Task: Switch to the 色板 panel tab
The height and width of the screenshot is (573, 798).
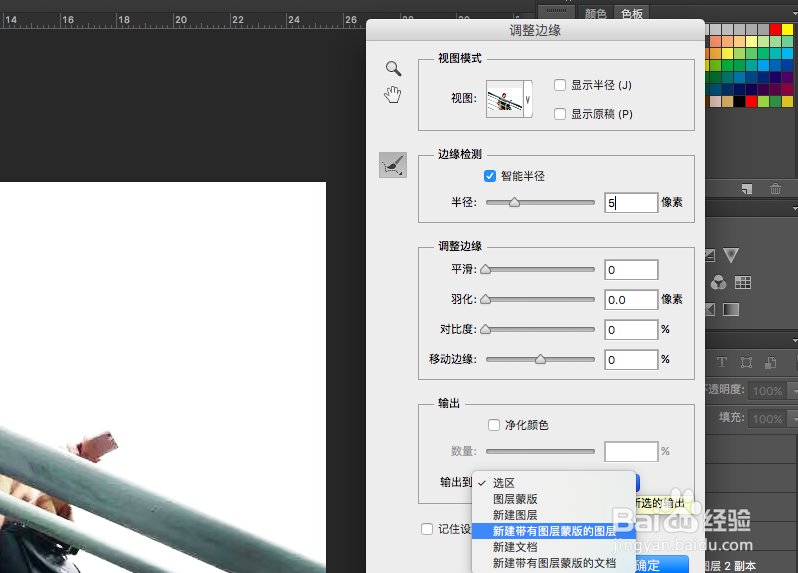Action: [x=632, y=14]
